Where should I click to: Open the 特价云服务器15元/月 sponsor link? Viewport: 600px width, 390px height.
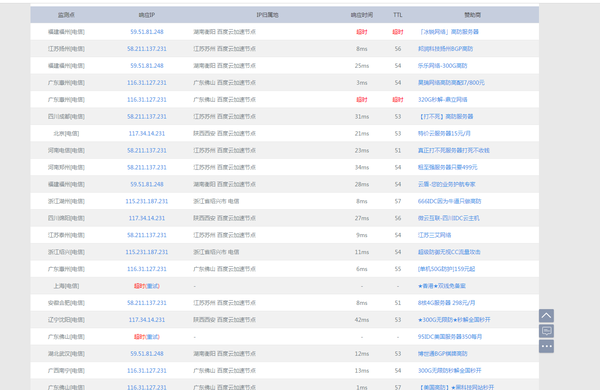444,134
